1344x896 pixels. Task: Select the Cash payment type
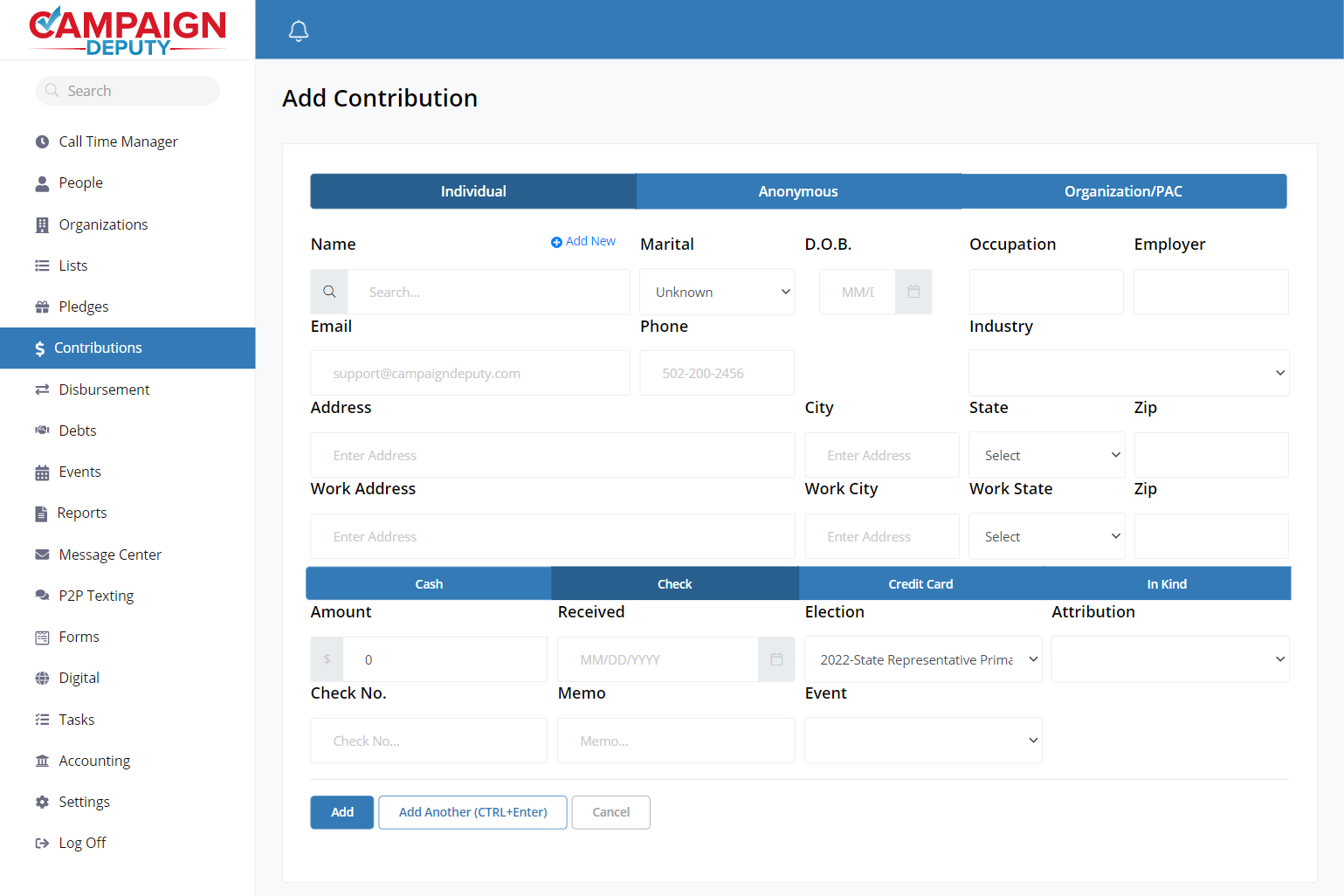pos(429,583)
